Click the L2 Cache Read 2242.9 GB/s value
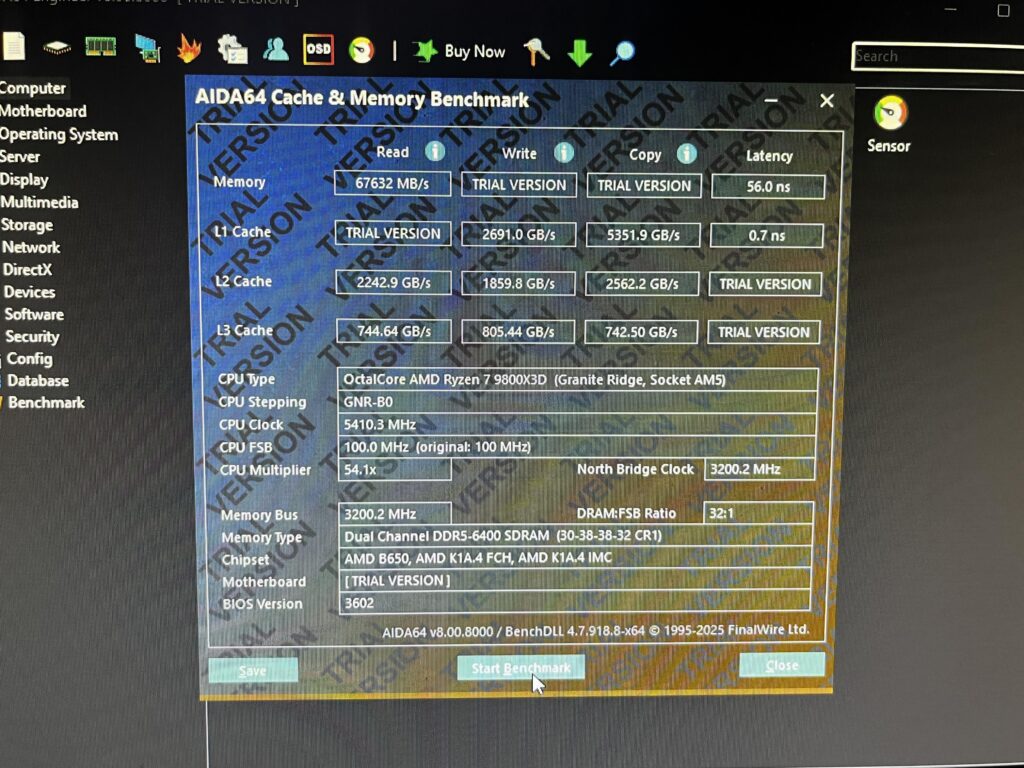 point(393,283)
